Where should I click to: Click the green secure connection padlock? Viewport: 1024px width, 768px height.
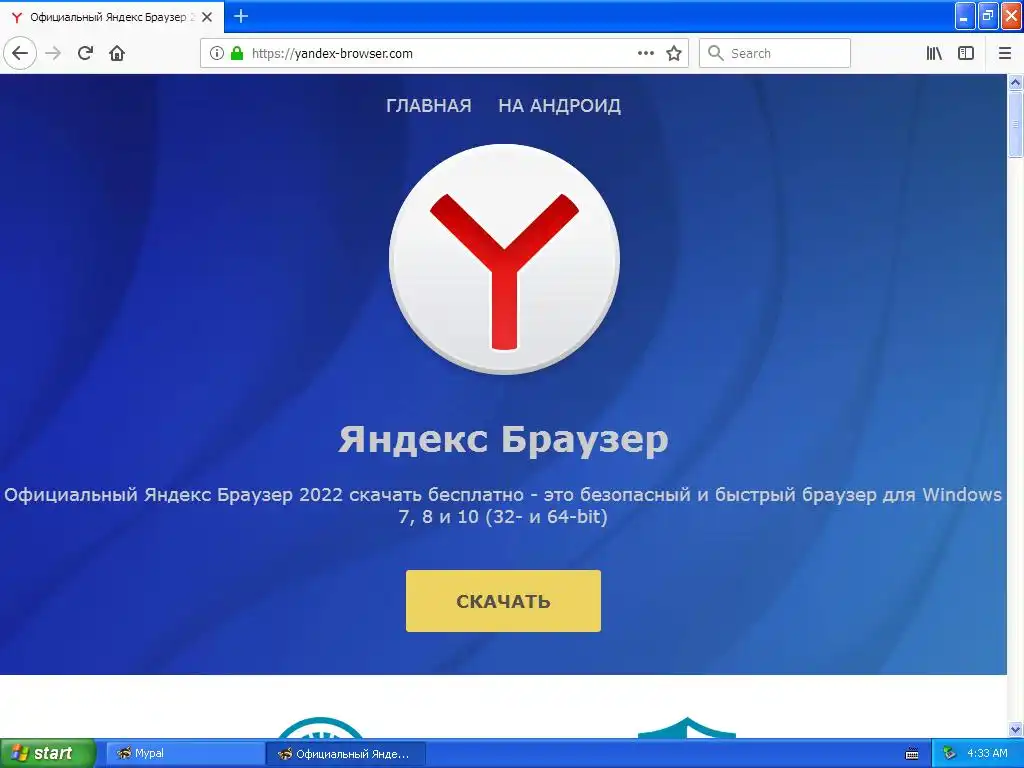point(236,53)
